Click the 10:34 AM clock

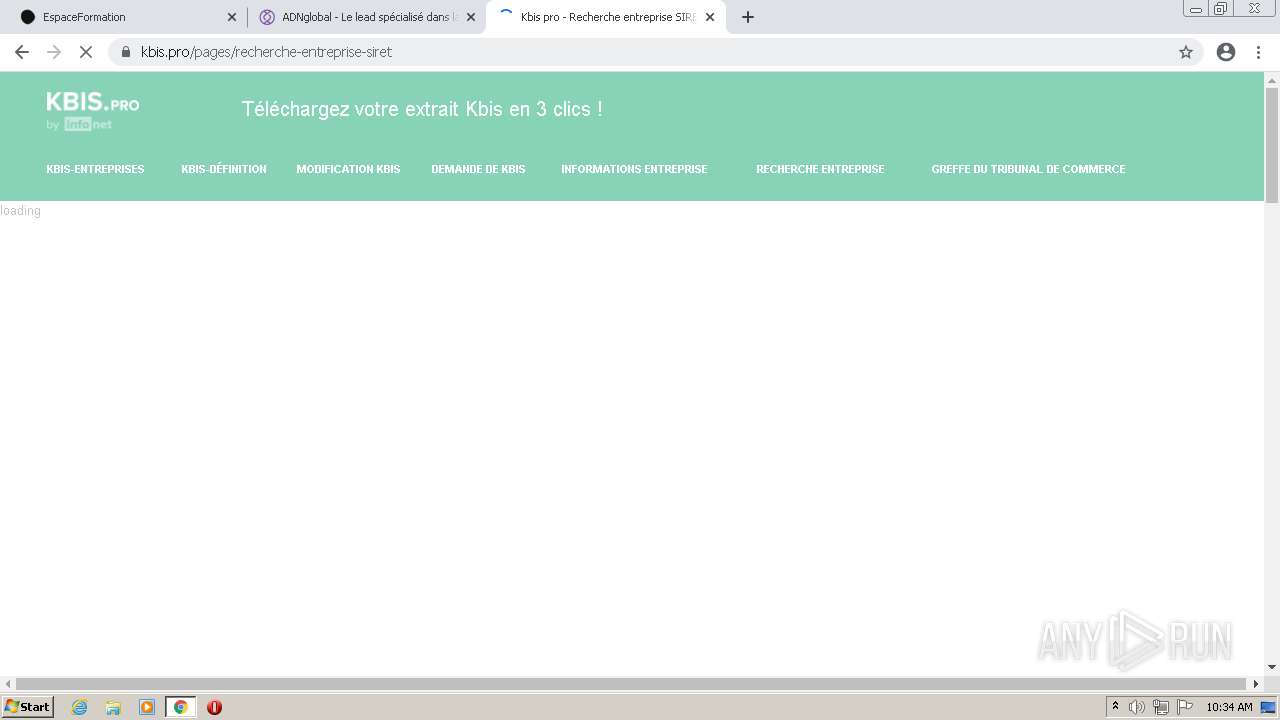pos(1229,707)
